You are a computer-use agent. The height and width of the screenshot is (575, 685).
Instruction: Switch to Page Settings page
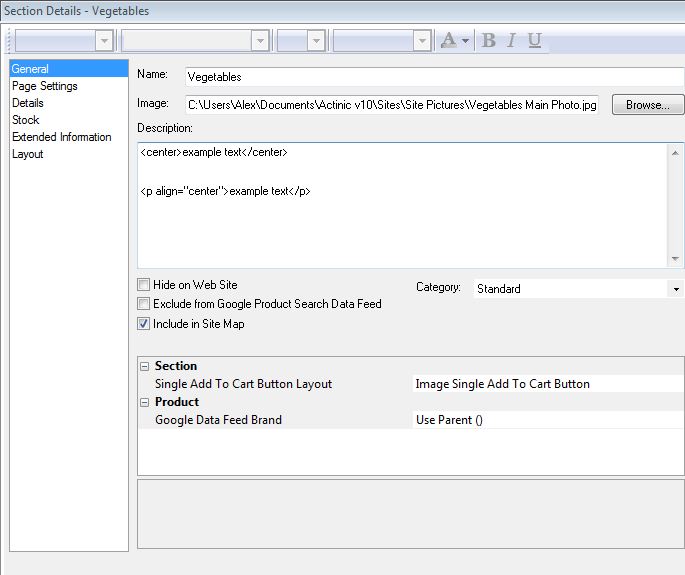(44, 86)
